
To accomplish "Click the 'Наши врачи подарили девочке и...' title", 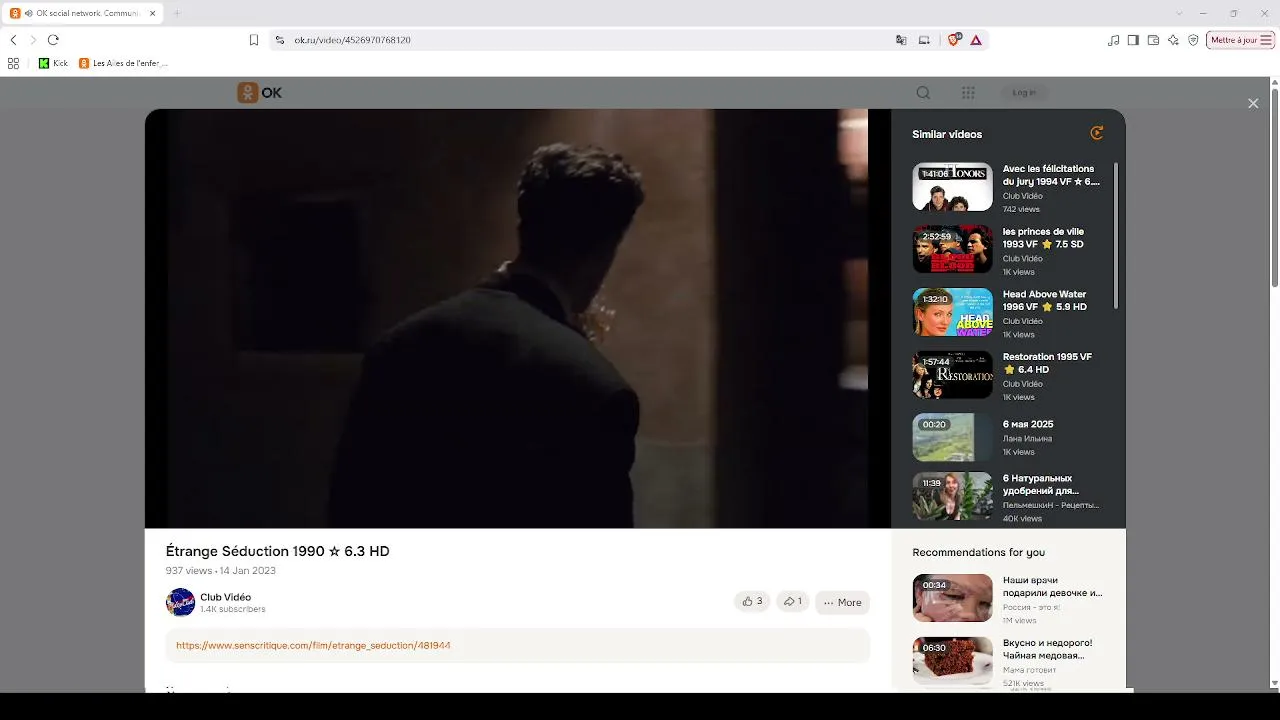I will 1053,586.
